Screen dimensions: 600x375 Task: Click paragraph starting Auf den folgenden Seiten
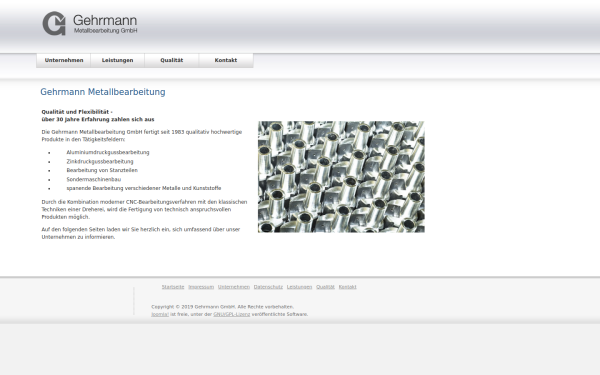(141, 233)
